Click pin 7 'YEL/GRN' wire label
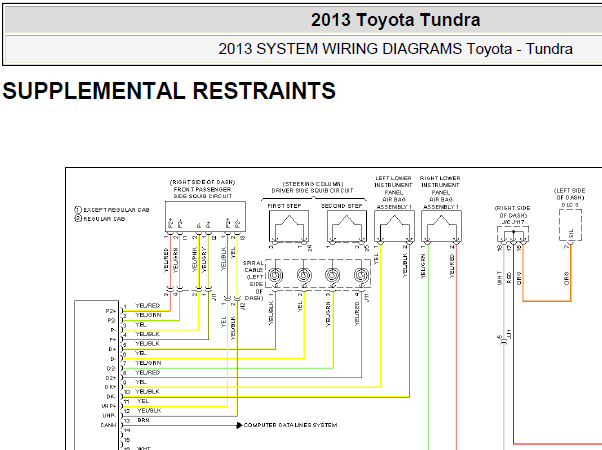The height and width of the screenshot is (450, 602). tap(148, 363)
